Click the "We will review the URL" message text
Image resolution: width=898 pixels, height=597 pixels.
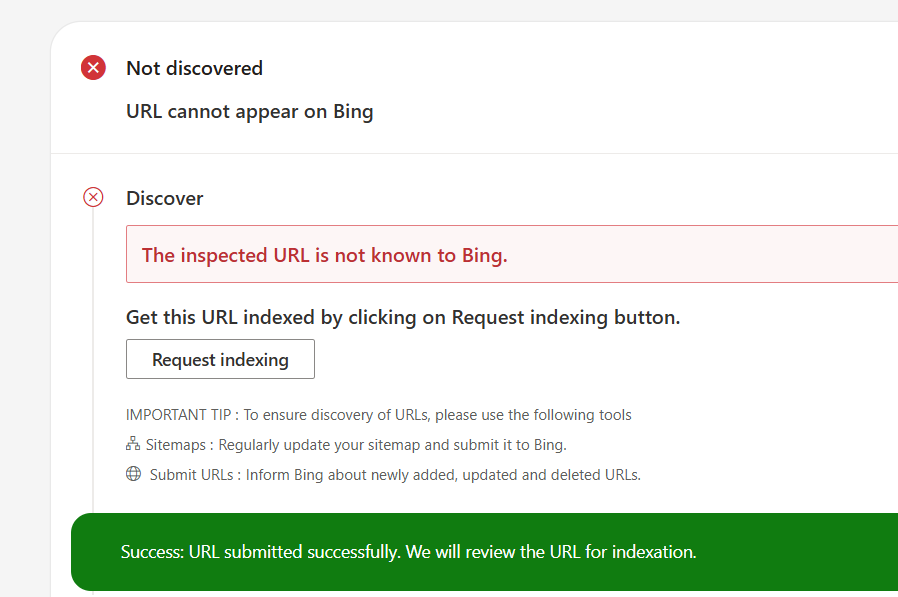(x=550, y=552)
